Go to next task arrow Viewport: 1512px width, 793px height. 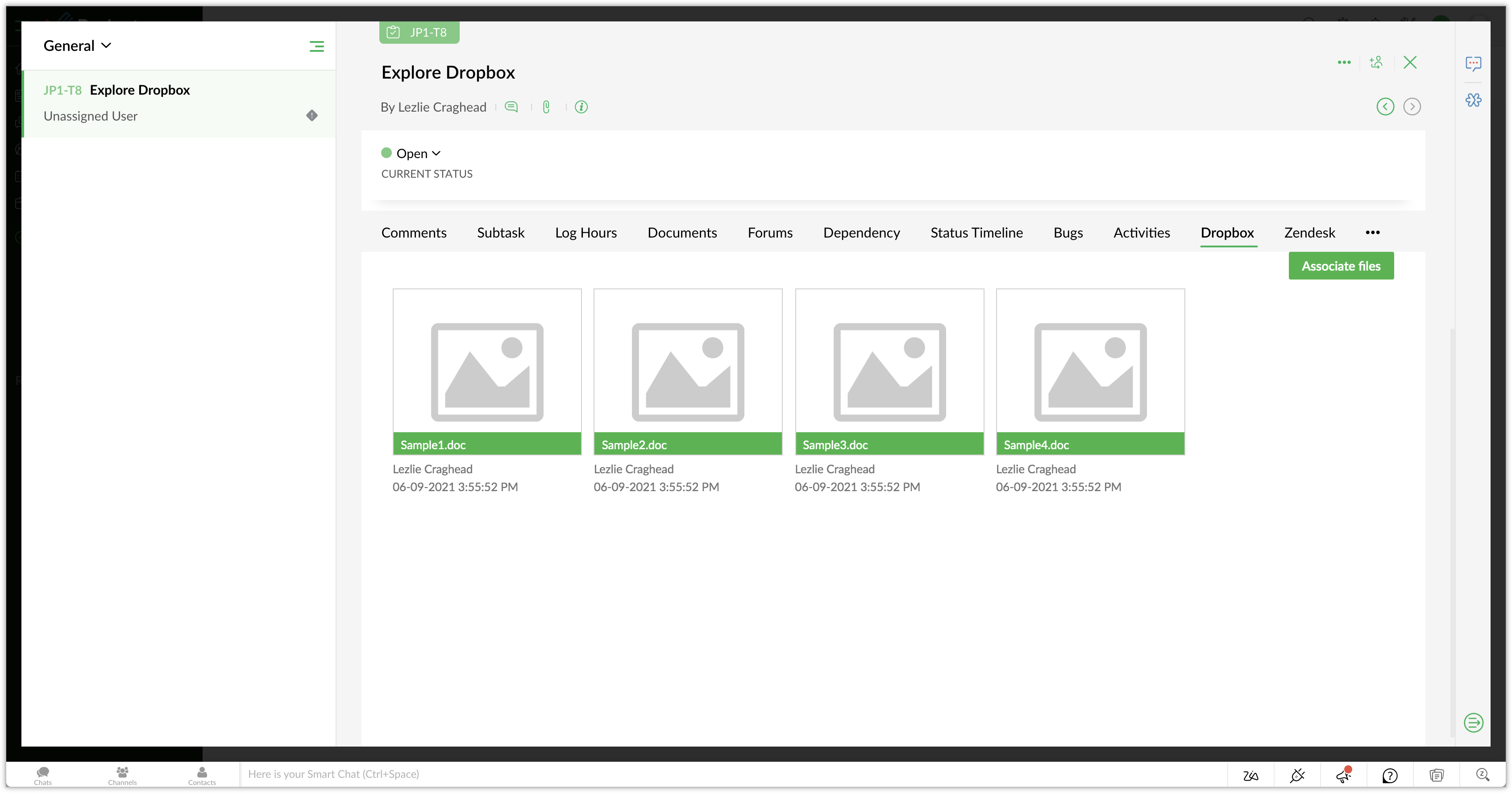1412,106
